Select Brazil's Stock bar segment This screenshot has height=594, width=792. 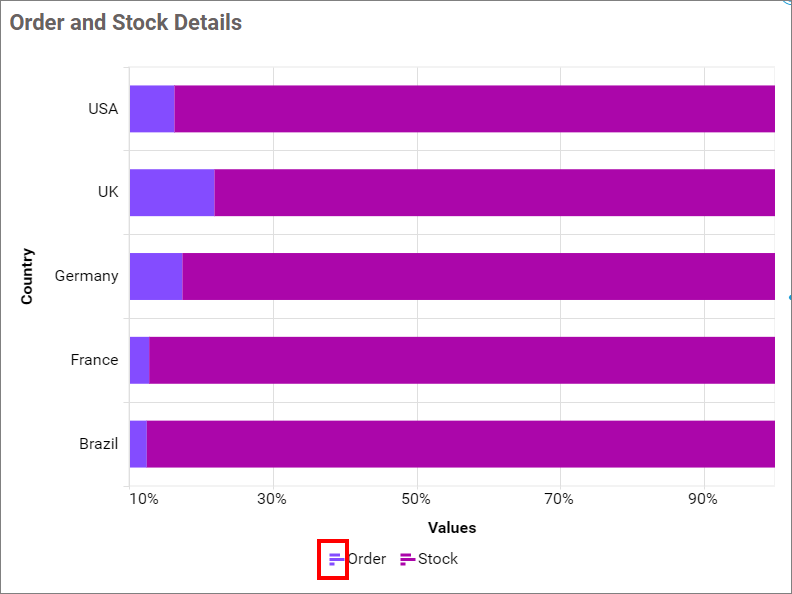[x=461, y=444]
